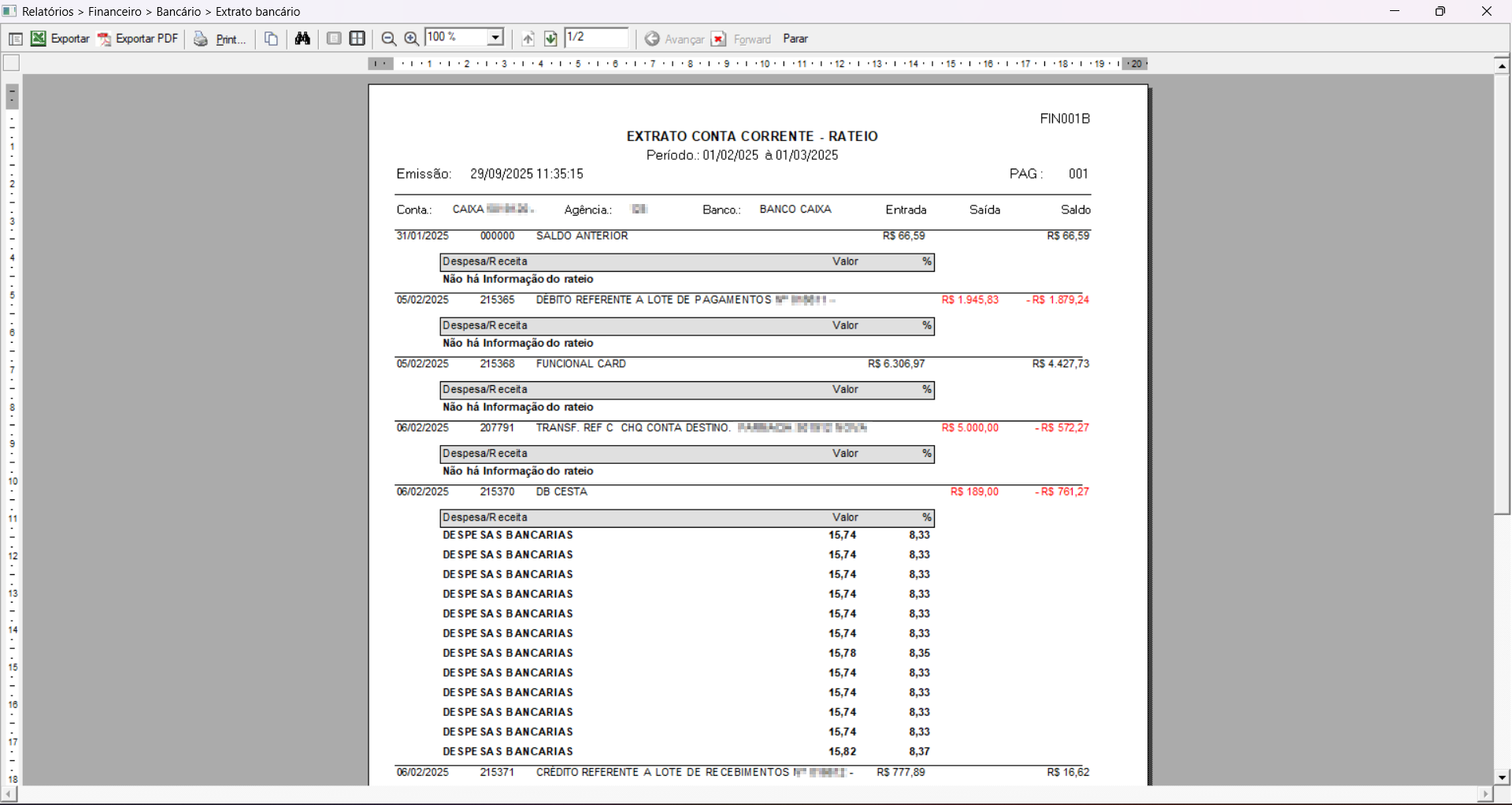Screen dimensions: 1512x805
Task: Click the rateio value 15,78
Action: point(843,653)
